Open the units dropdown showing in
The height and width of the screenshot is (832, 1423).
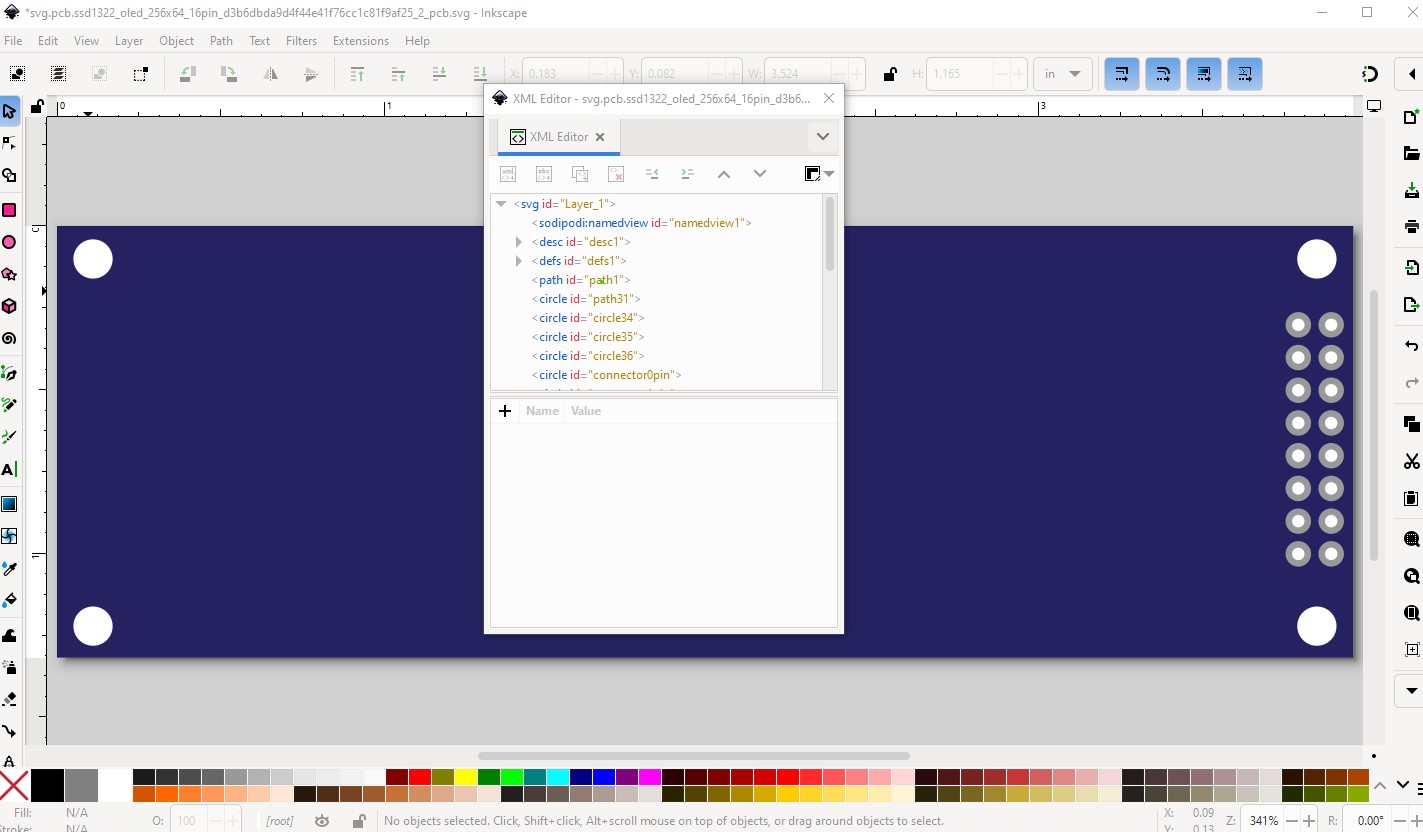pyautogui.click(x=1062, y=74)
